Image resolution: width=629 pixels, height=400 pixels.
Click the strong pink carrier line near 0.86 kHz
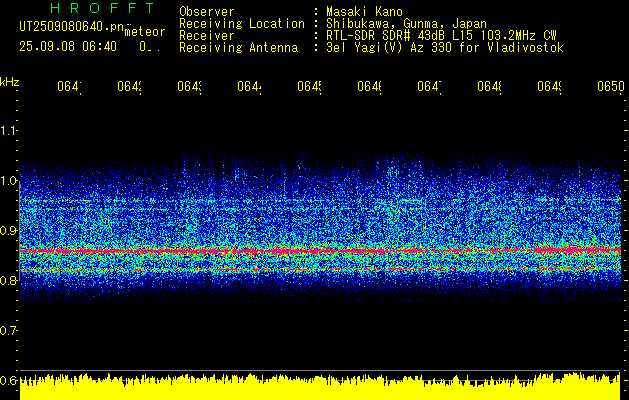tap(321, 251)
